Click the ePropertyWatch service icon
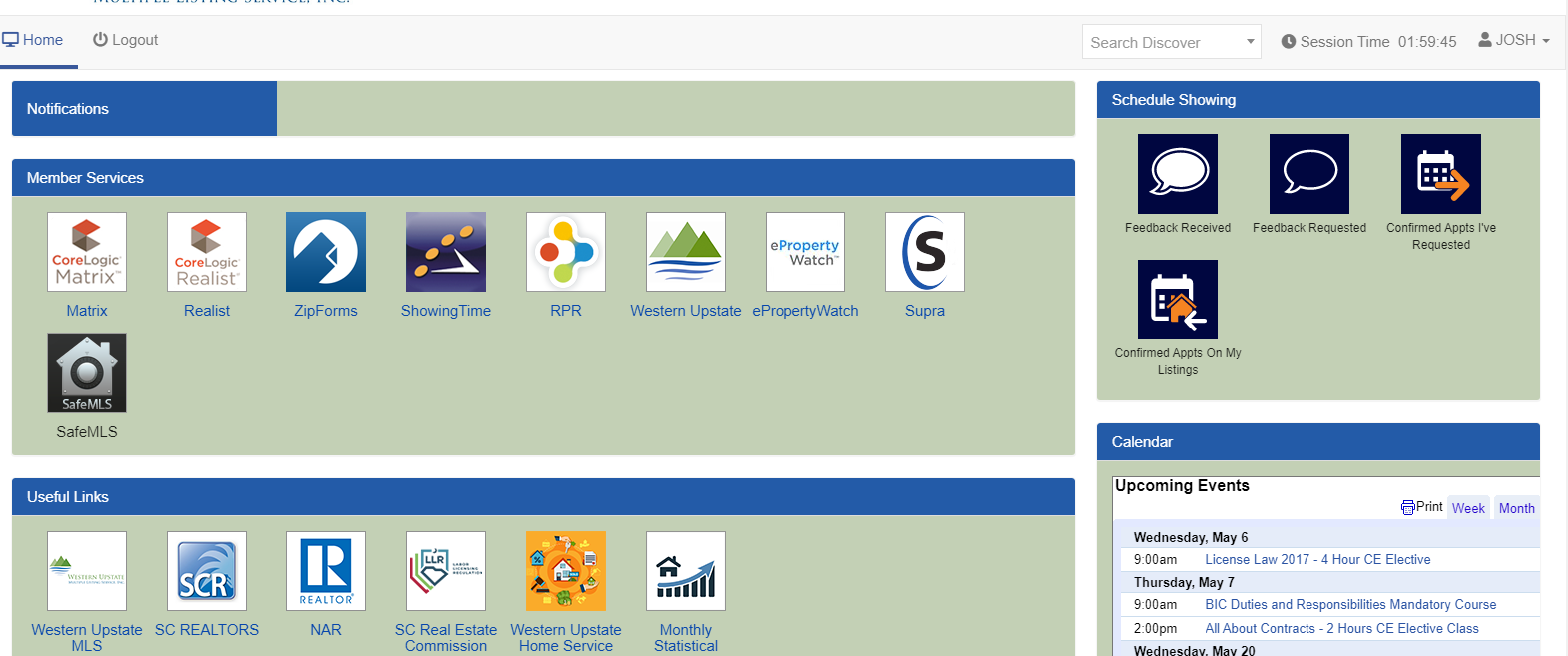Image resolution: width=1568 pixels, height=656 pixels. (805, 252)
